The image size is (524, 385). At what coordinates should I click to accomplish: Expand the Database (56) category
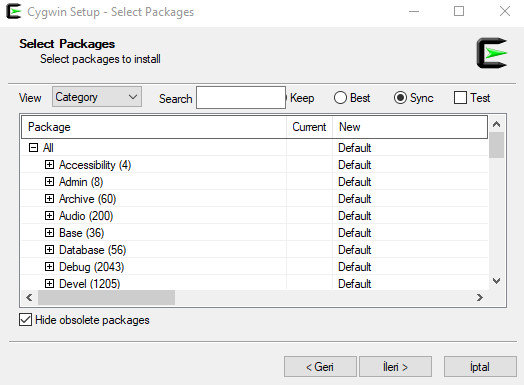click(49, 250)
